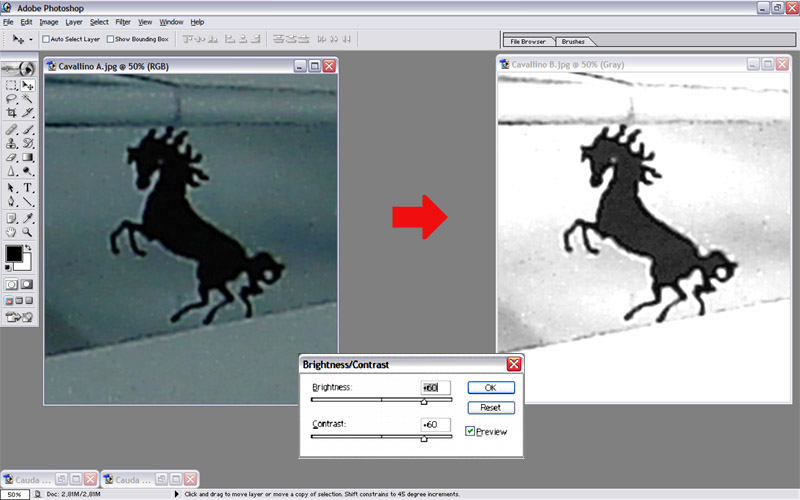The width and height of the screenshot is (800, 500).
Task: Click the Contrast slider handle
Action: pyautogui.click(x=424, y=438)
